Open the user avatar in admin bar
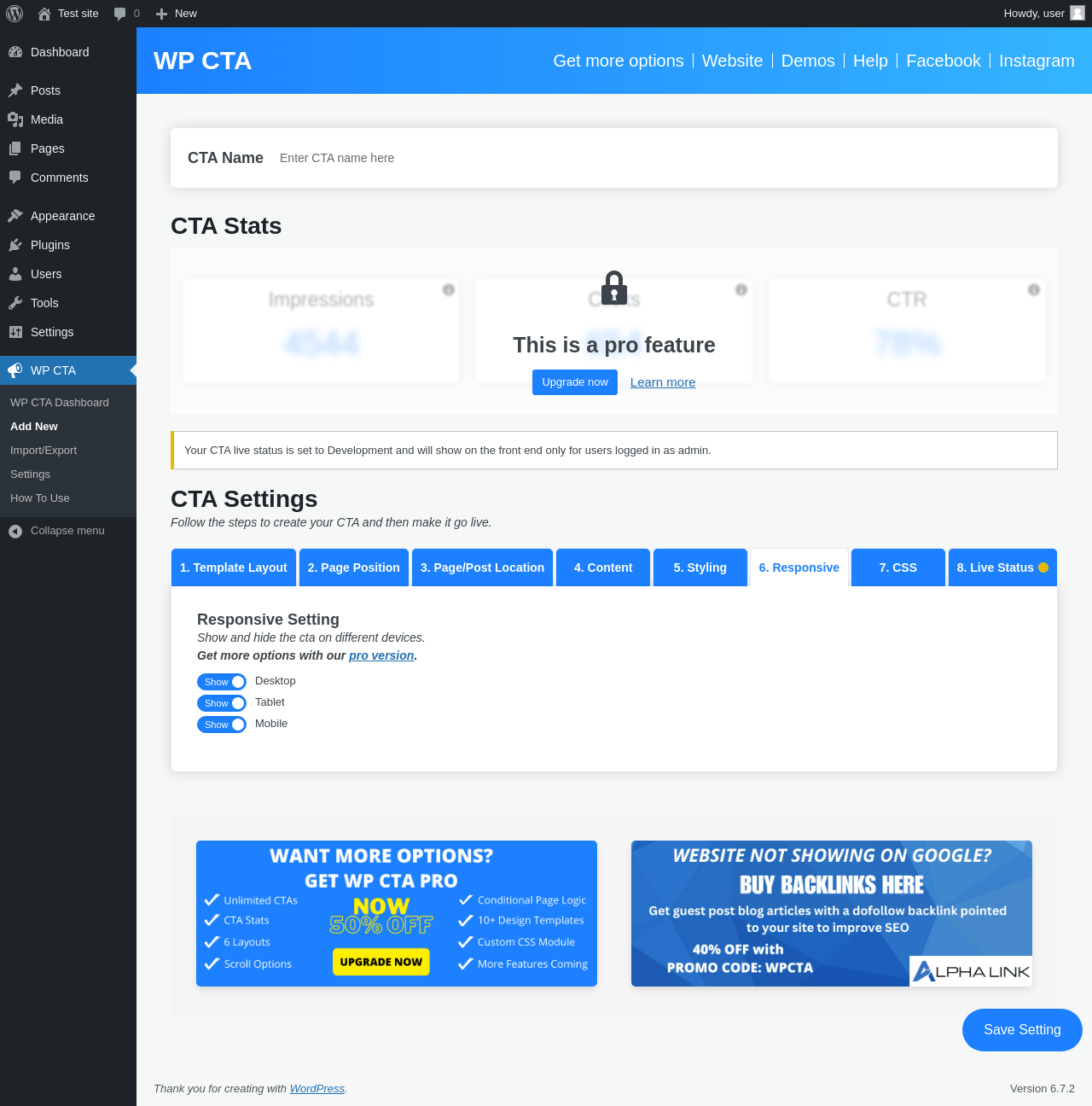This screenshot has height=1106, width=1092. 1077,13
